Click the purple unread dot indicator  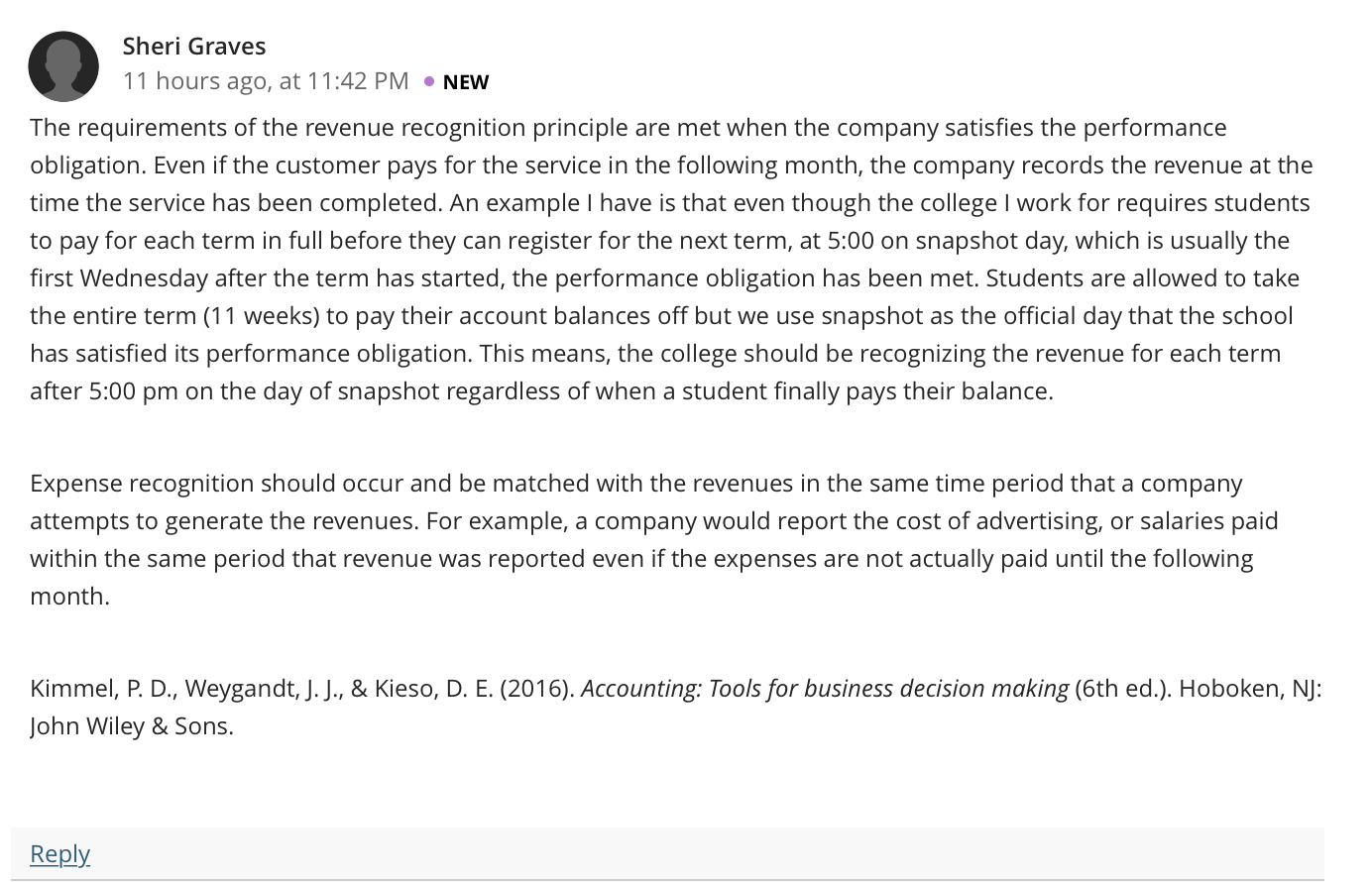click(429, 81)
